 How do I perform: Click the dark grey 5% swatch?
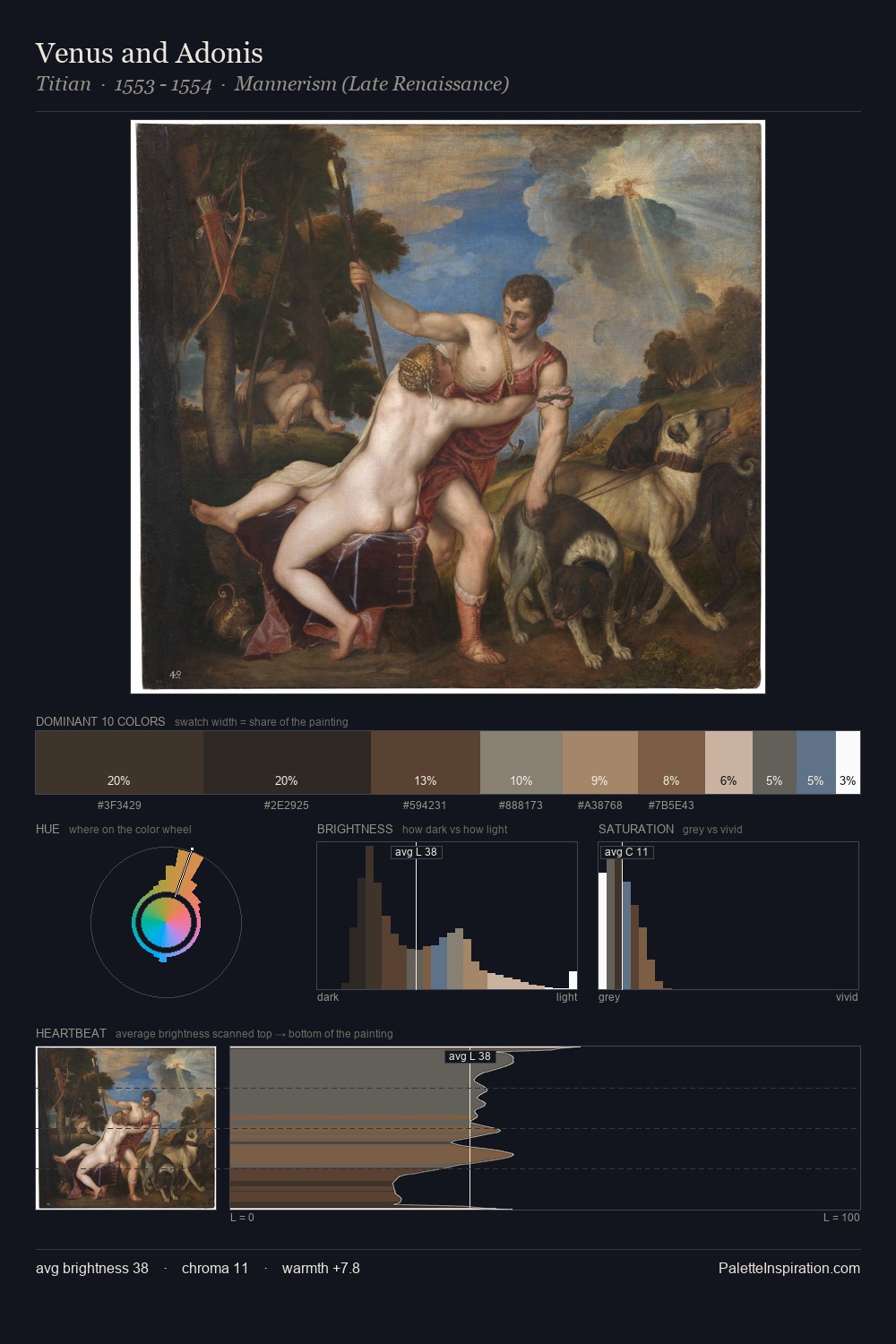click(774, 762)
